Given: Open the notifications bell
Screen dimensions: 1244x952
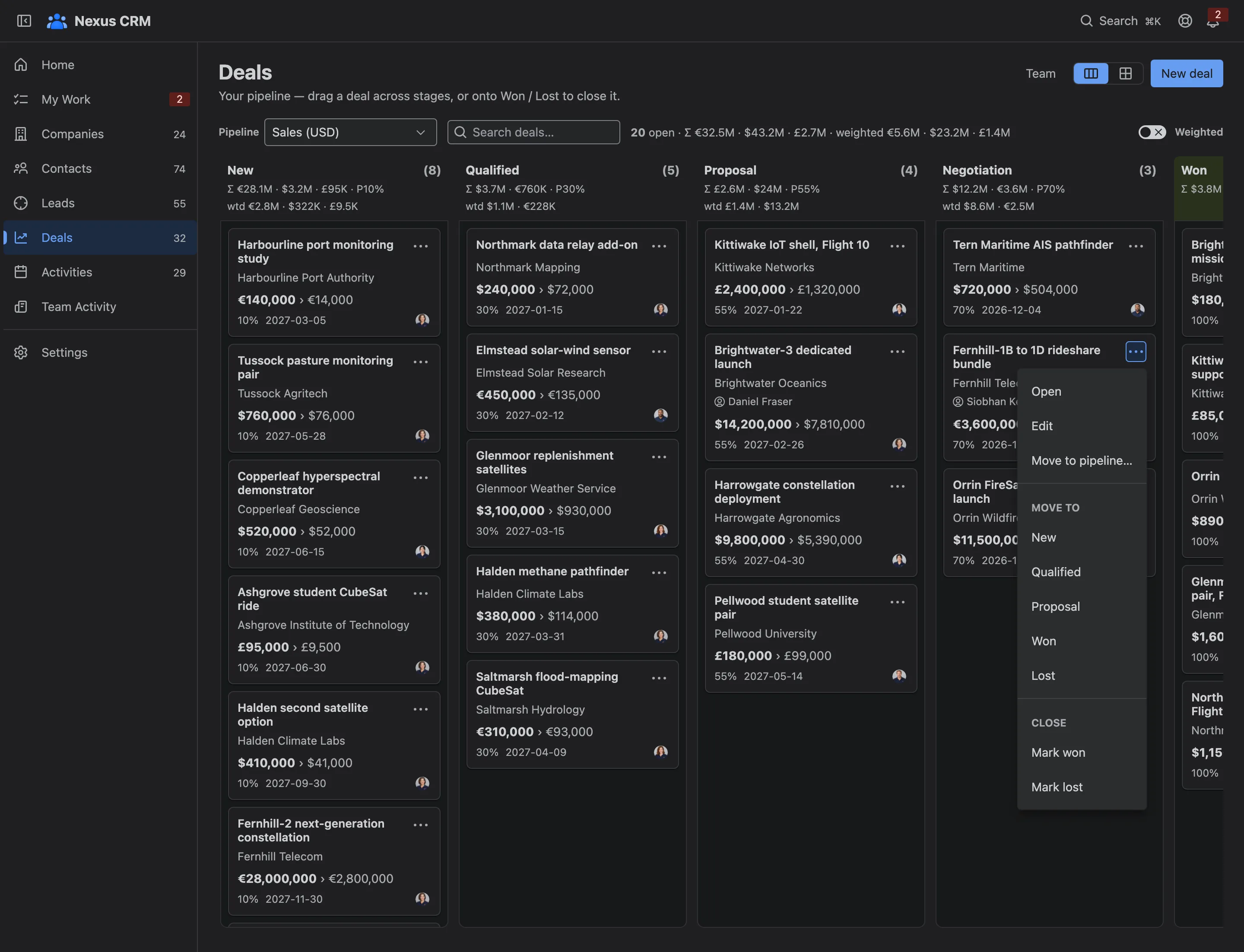Looking at the screenshot, I should click(x=1213, y=21).
